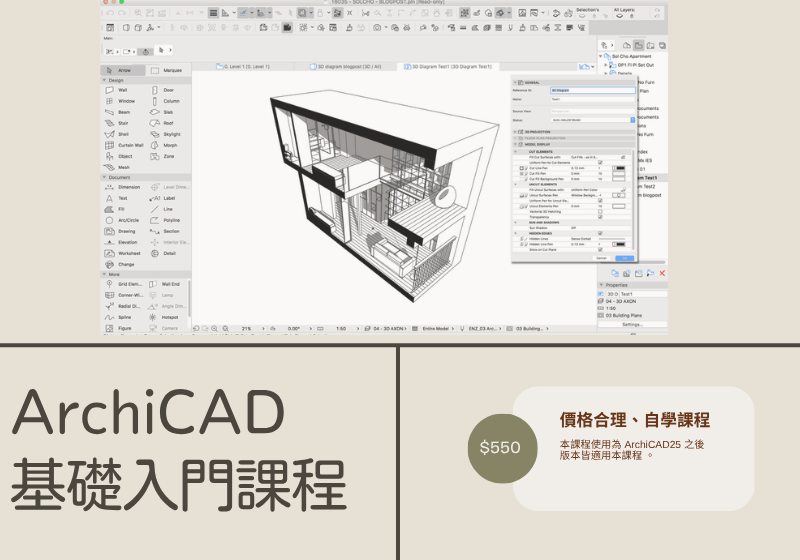800x560 pixels.
Task: Select the Spline tool
Action: click(x=118, y=317)
